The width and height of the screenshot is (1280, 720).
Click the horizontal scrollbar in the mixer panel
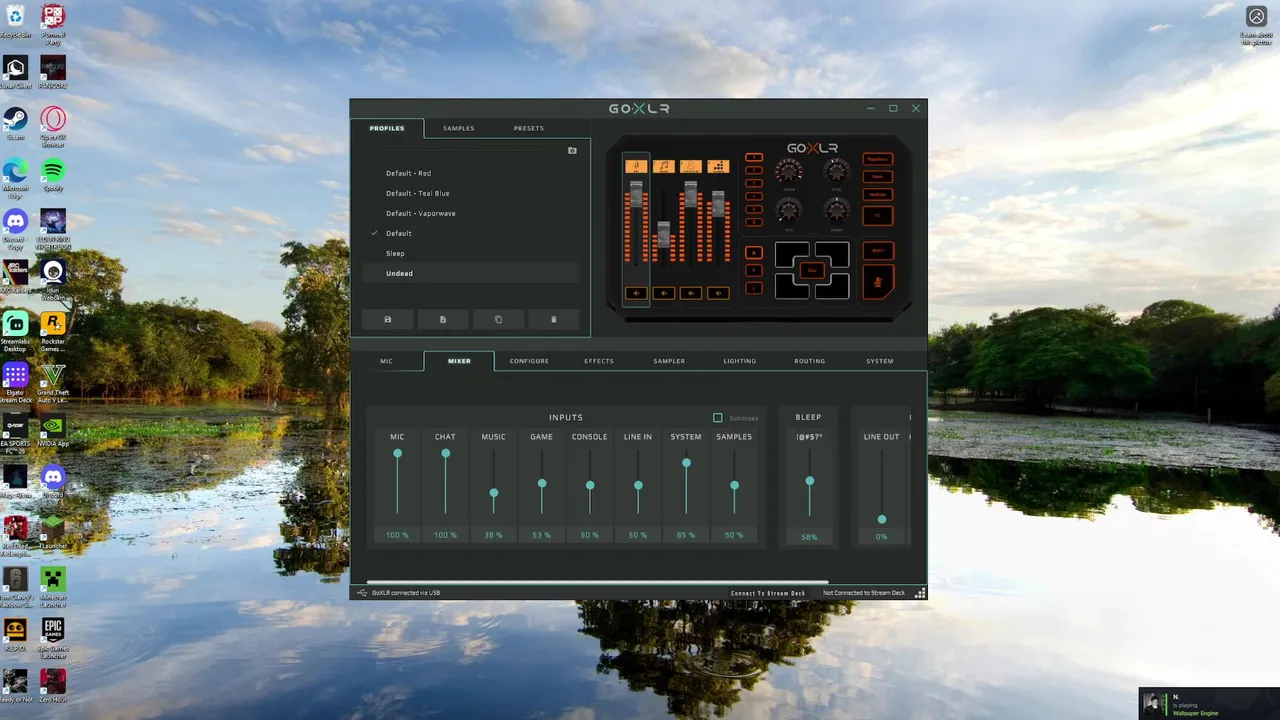(597, 582)
